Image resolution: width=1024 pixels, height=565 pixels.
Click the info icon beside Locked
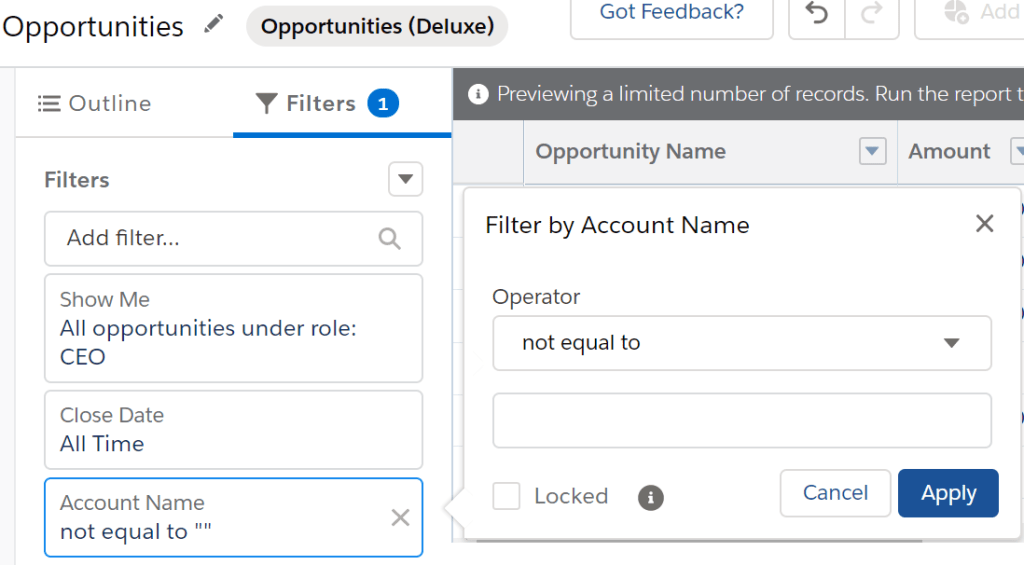tap(651, 497)
